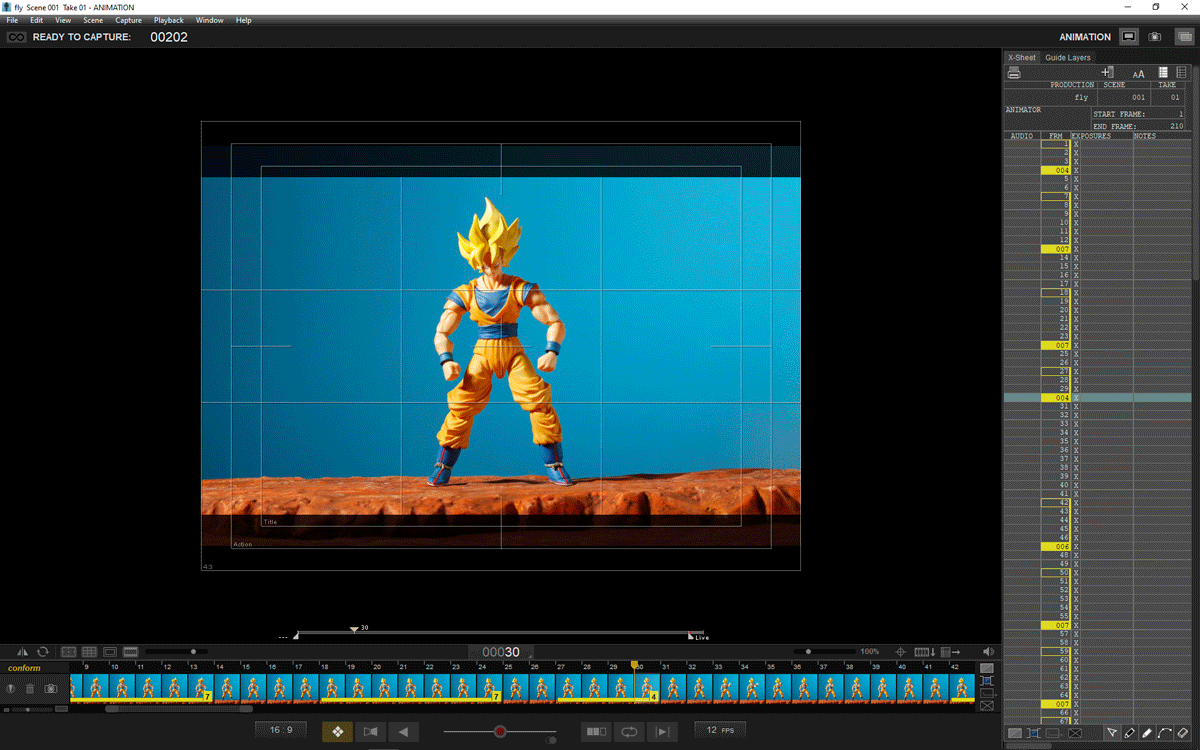This screenshot has height=750, width=1200.
Task: Click the filmstrip with down arrow icon
Action: click(924, 652)
